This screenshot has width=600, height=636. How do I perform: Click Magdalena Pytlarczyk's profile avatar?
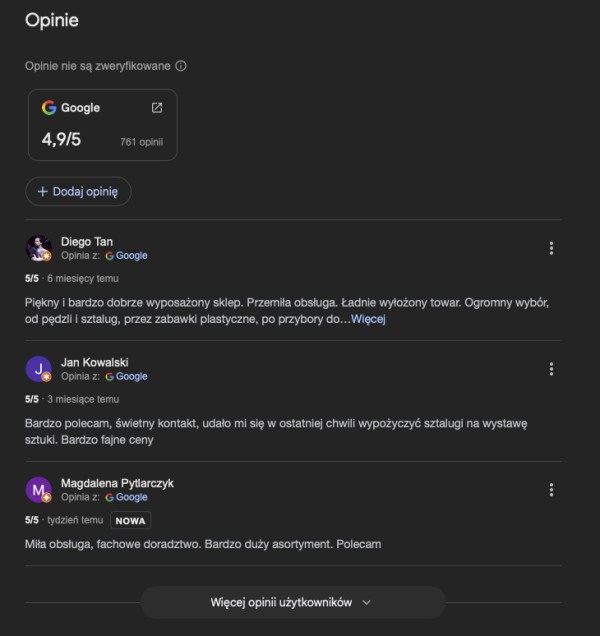point(38,490)
